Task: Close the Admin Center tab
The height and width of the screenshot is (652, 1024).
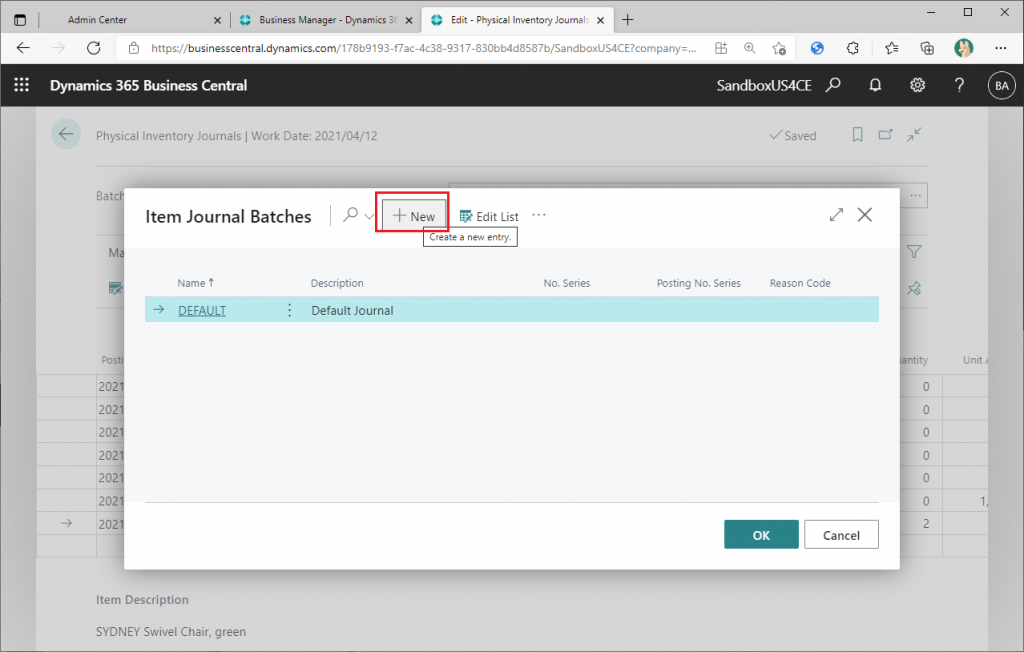Action: click(x=217, y=20)
